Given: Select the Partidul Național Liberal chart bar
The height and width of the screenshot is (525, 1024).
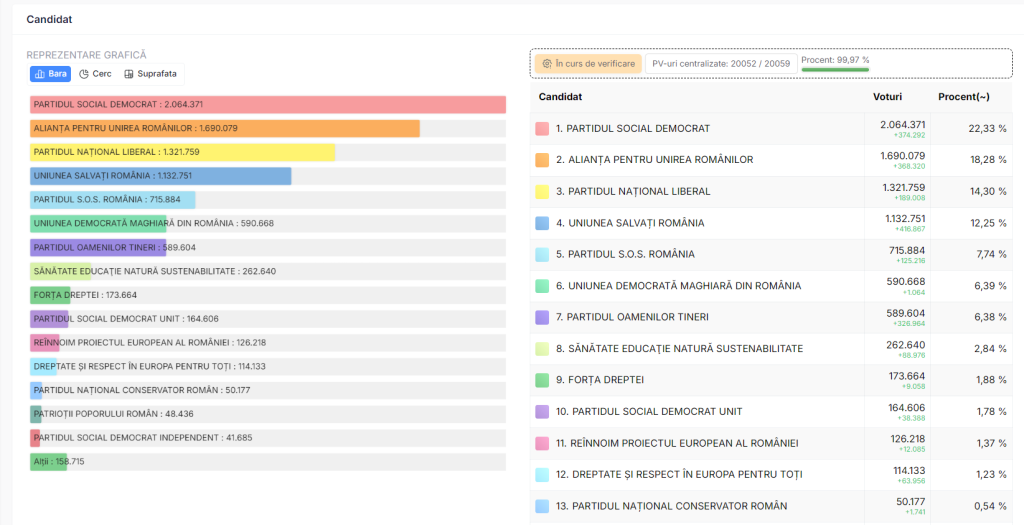Looking at the screenshot, I should pos(182,152).
